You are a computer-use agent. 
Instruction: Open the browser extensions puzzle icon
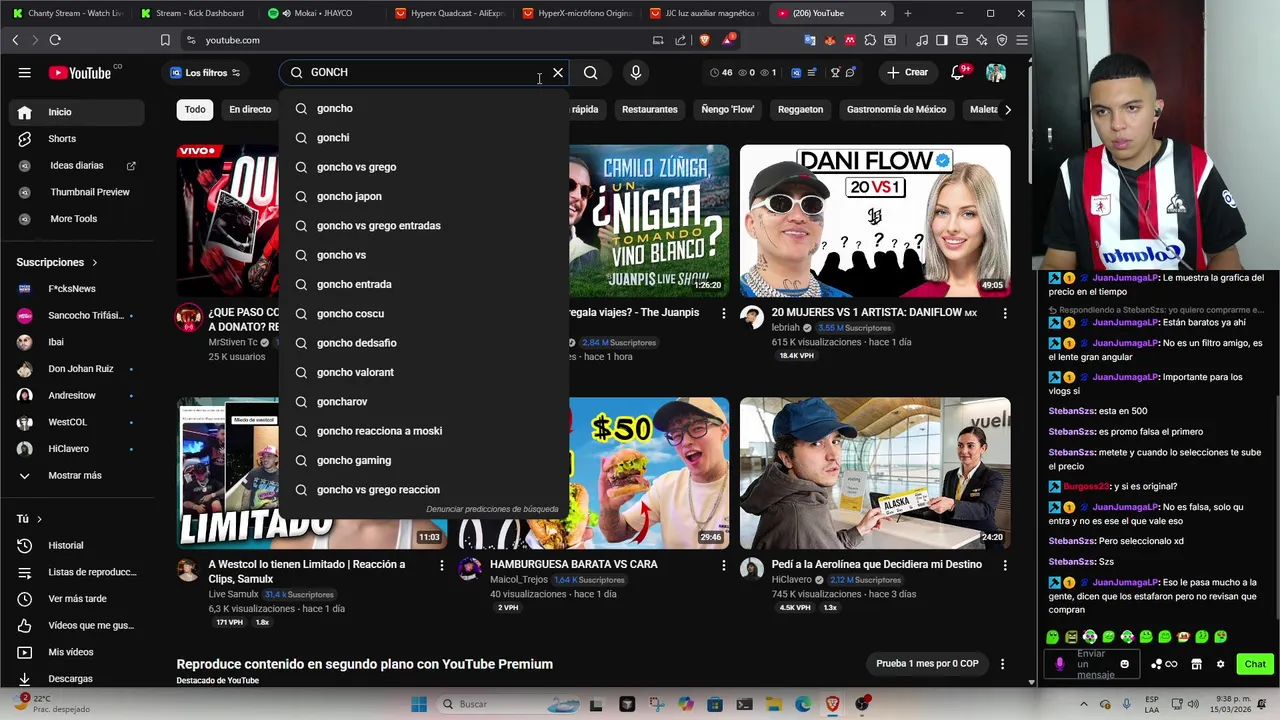870,40
